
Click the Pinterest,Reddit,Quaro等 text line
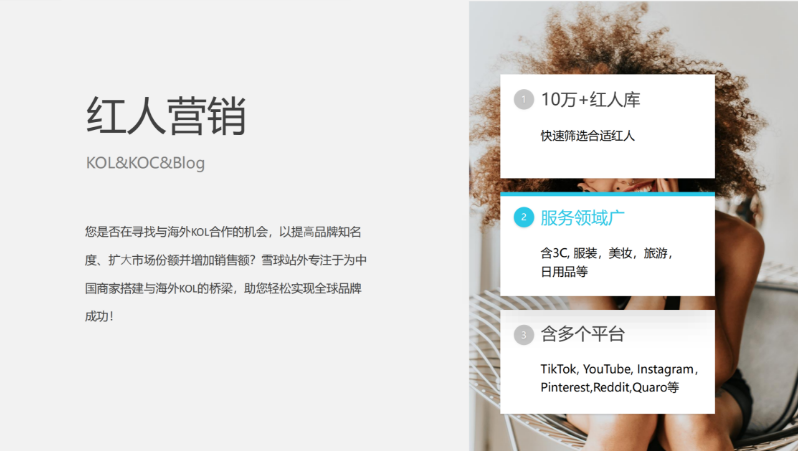610,387
